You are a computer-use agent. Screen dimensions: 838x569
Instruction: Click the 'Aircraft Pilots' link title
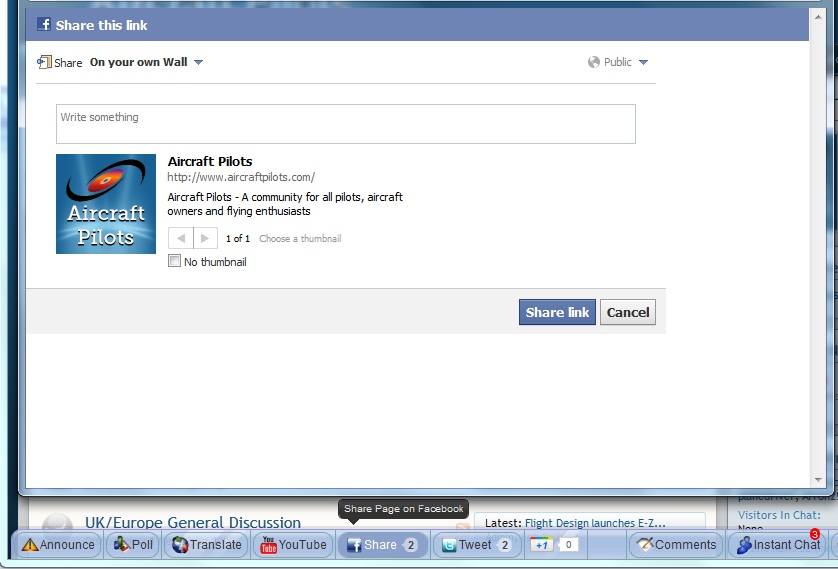point(210,161)
